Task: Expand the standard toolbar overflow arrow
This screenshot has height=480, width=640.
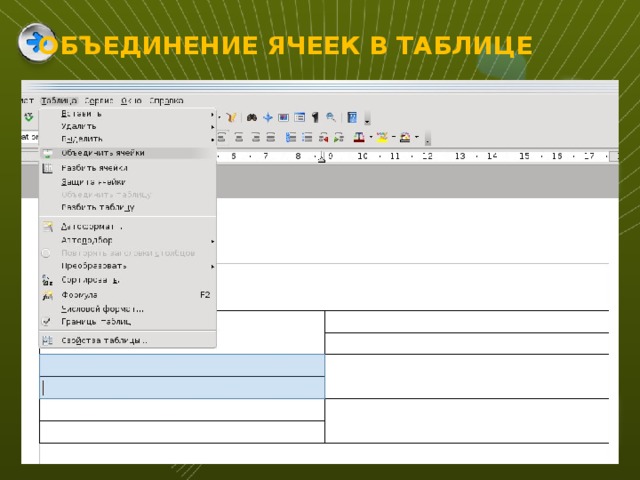Action: click(x=367, y=119)
